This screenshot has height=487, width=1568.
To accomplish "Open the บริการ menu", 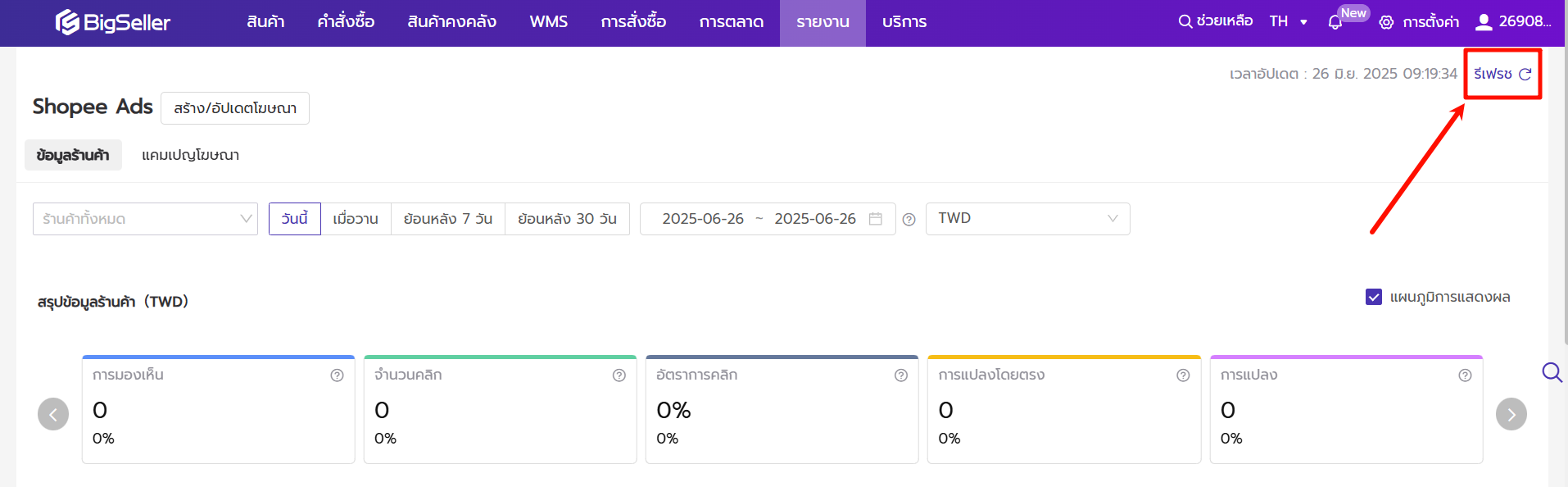I will tap(904, 22).
